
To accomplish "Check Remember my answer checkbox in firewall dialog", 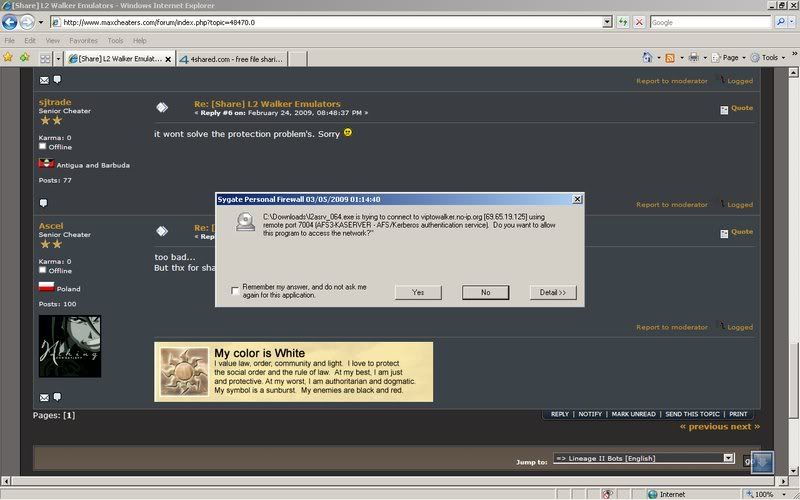I will tap(235, 291).
